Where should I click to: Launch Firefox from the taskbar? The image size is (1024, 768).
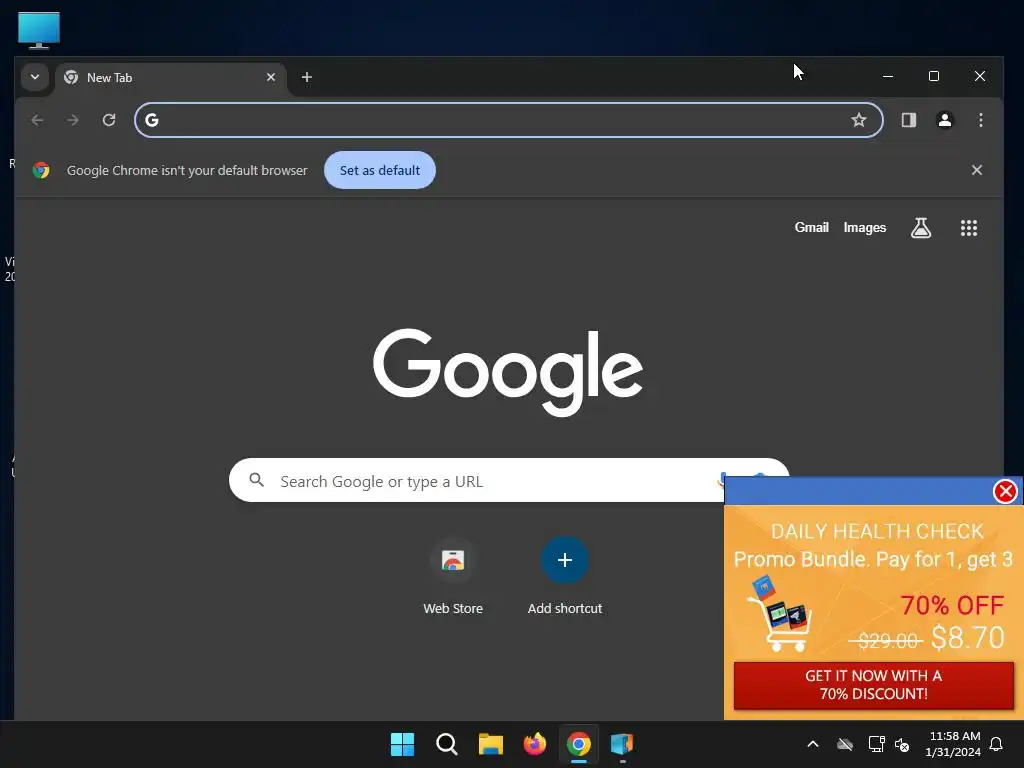[x=534, y=744]
